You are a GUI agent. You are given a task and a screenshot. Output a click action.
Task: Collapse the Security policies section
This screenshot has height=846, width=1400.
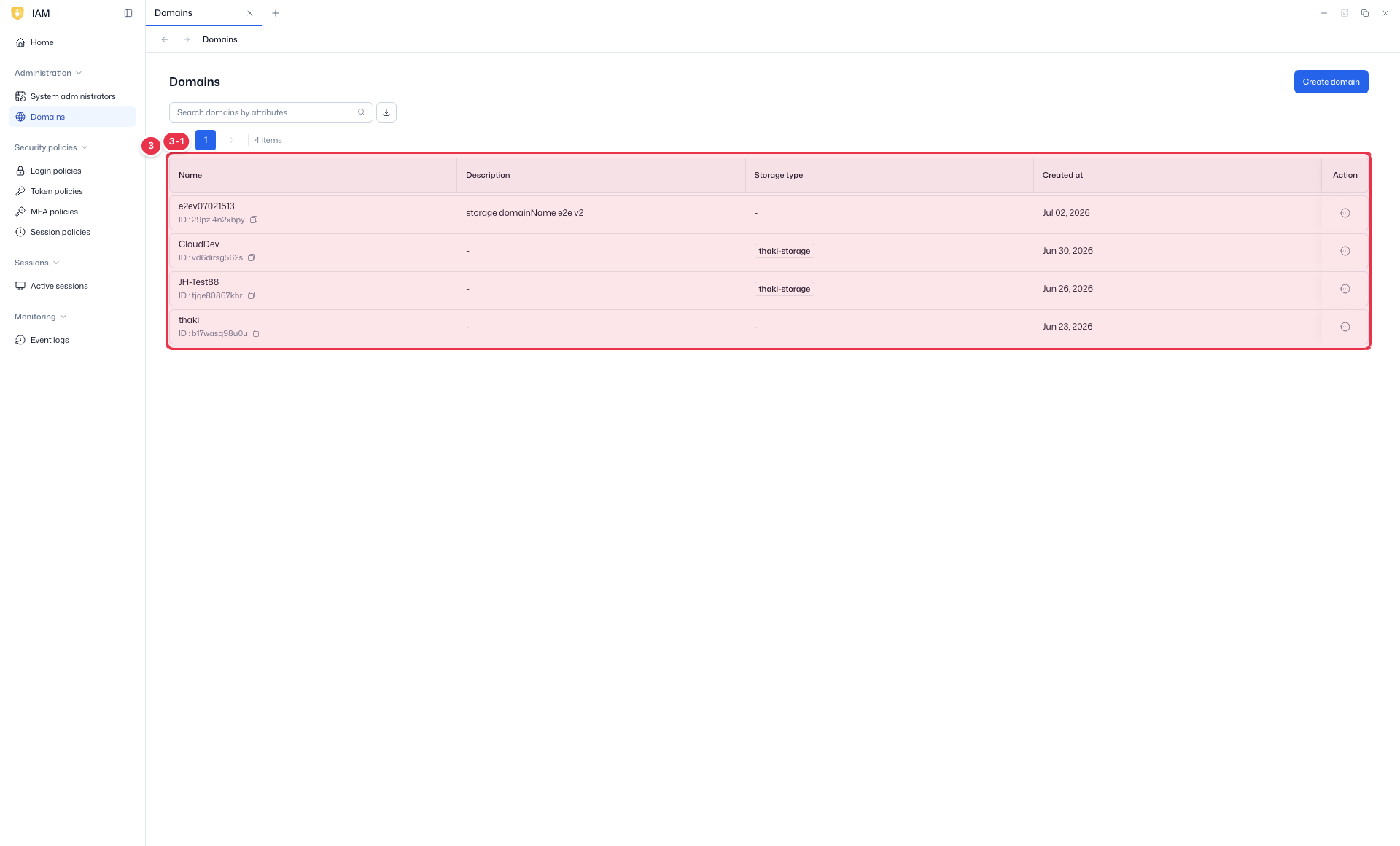point(51,147)
